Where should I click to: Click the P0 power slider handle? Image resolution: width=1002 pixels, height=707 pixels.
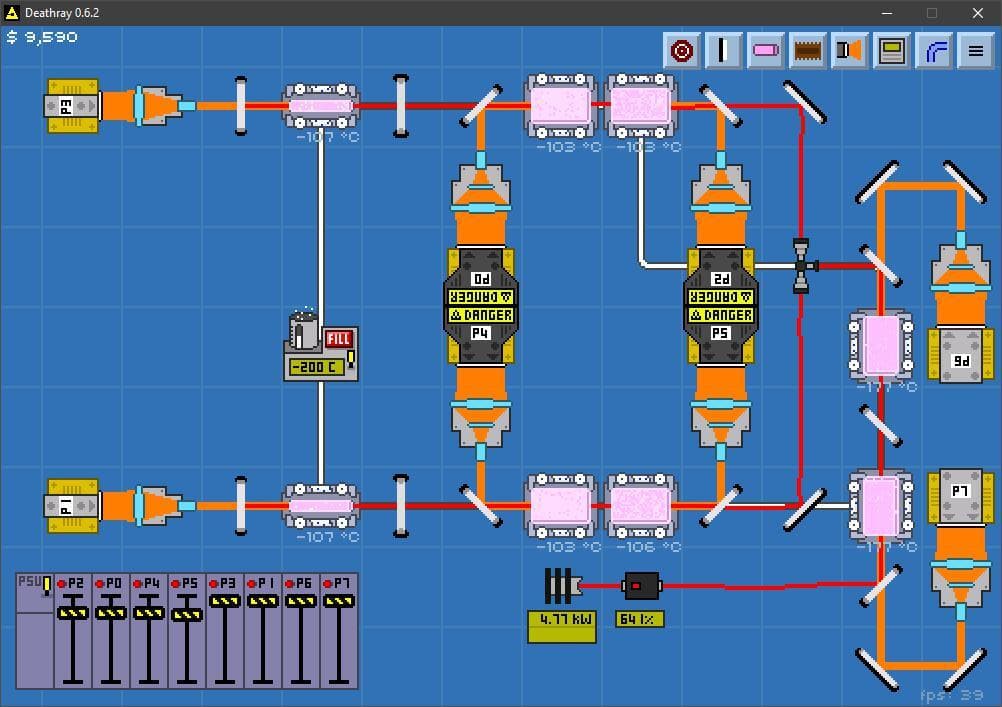tap(111, 613)
